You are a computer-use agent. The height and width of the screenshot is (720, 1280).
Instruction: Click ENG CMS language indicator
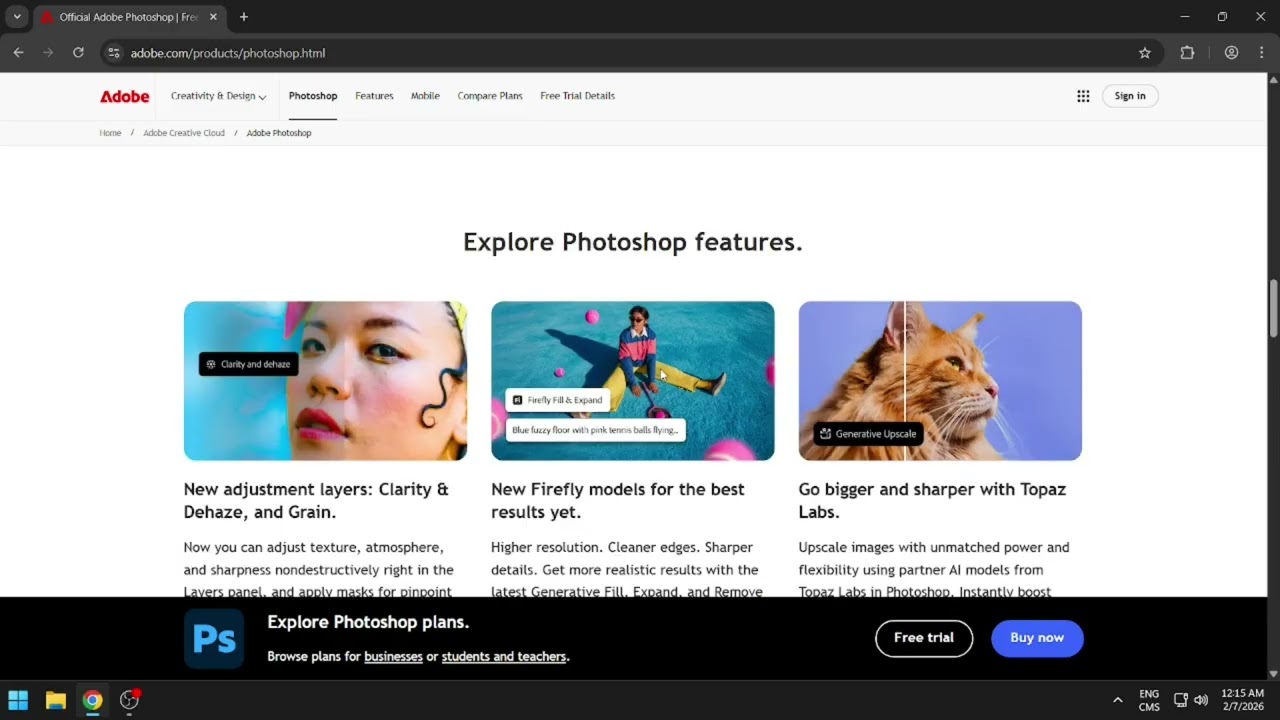coord(1149,700)
